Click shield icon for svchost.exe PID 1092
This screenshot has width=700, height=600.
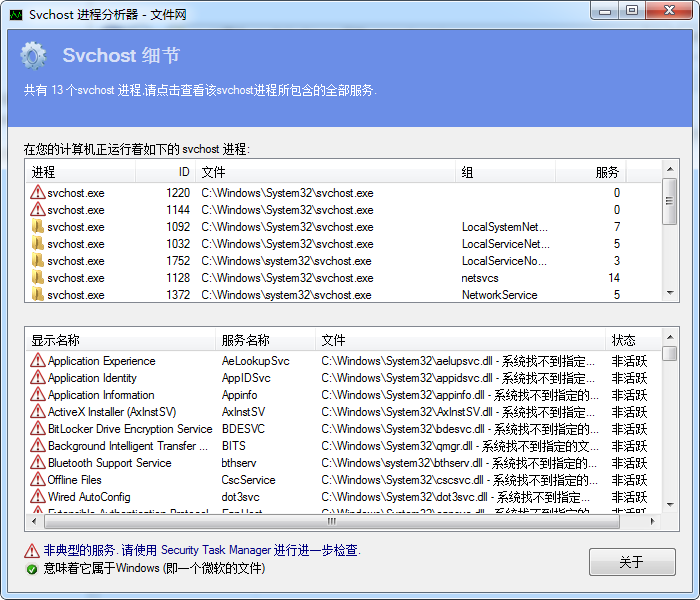click(x=38, y=227)
